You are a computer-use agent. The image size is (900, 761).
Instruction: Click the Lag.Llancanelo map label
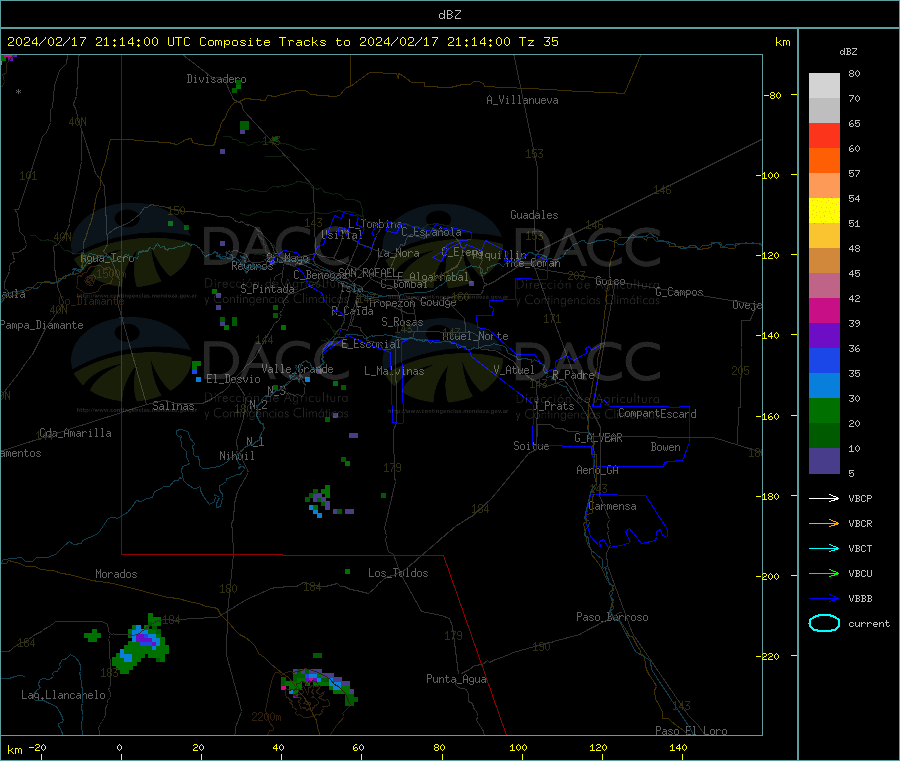point(64,695)
